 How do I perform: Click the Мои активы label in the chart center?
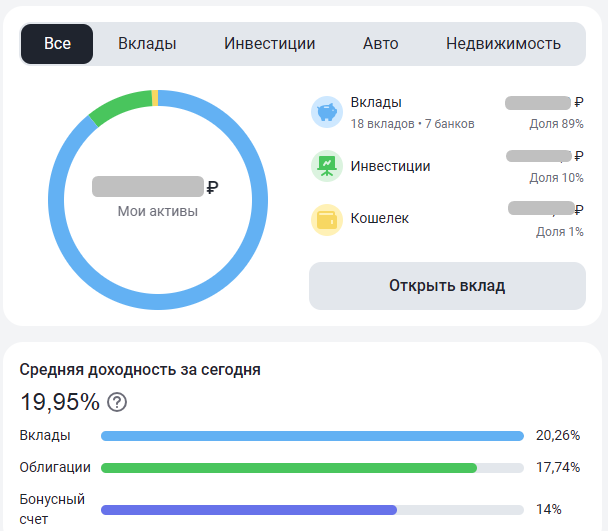tap(158, 211)
